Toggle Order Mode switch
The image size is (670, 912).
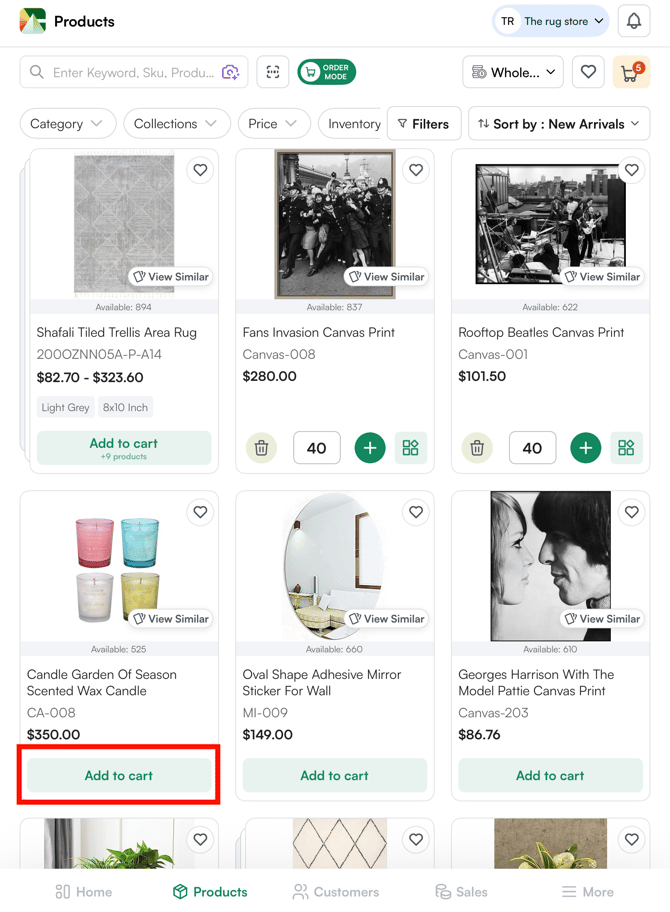click(x=326, y=72)
